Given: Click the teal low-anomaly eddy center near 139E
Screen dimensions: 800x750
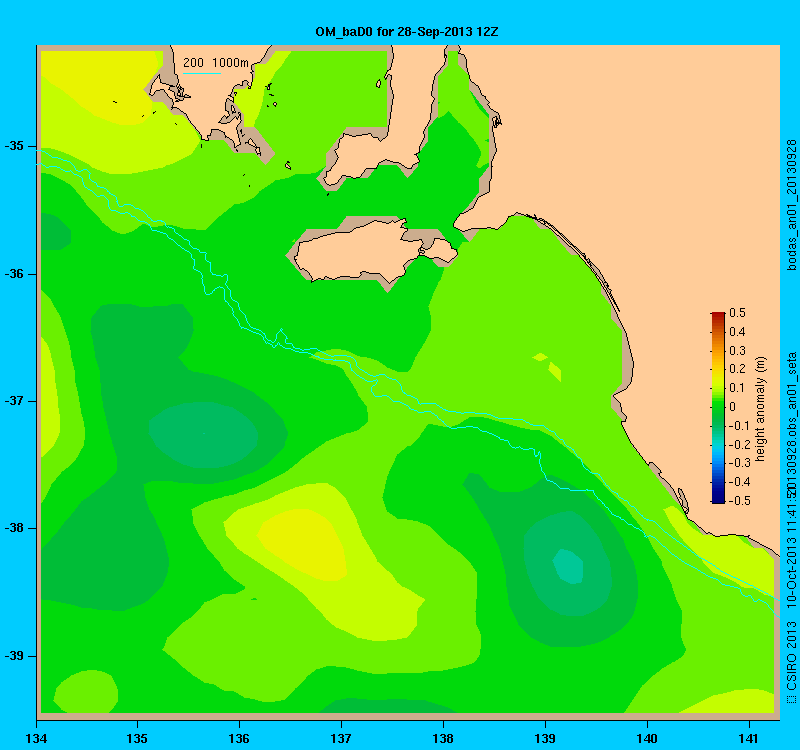Looking at the screenshot, I should click(569, 566).
